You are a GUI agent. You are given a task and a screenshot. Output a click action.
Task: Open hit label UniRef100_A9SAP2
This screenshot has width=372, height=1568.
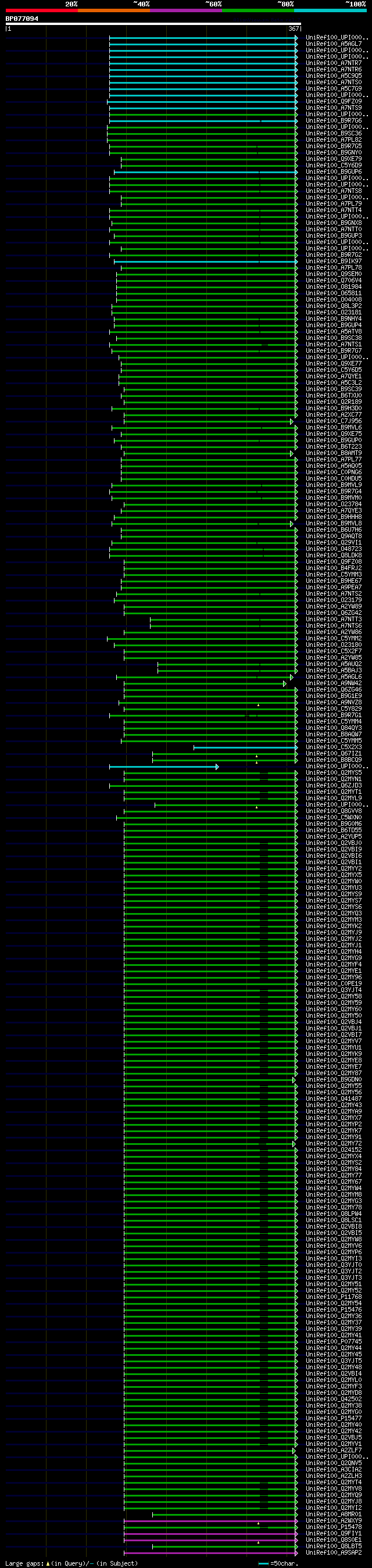[334, 1553]
